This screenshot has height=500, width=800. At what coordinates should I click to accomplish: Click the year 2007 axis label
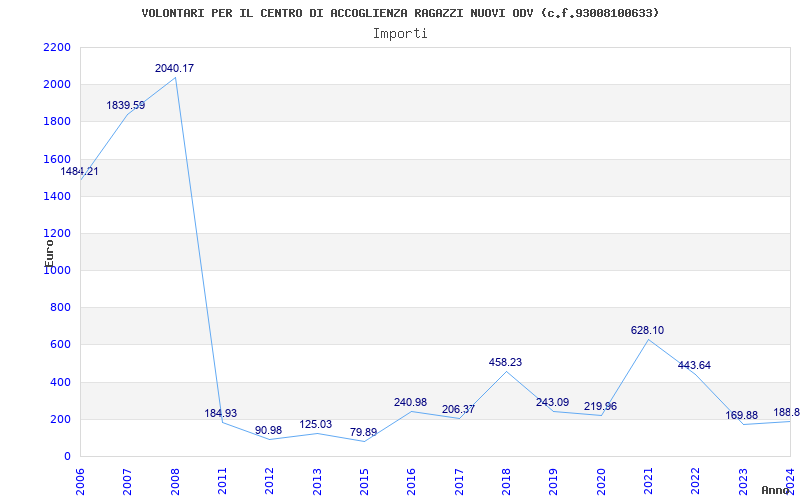(128, 482)
